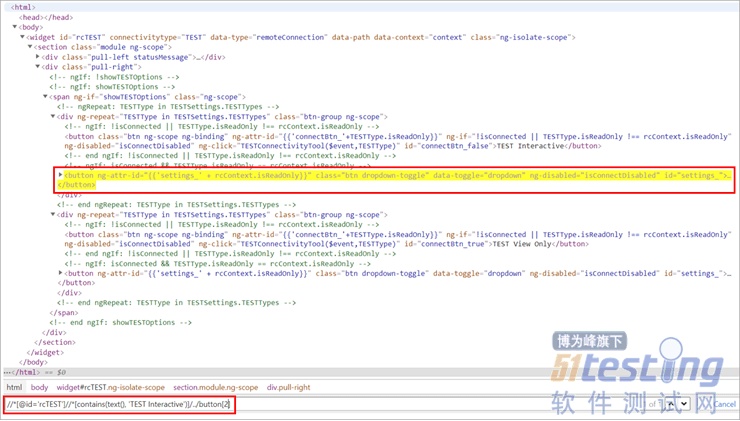This screenshot has width=740, height=421.
Task: Select the opening <html> tag line
Action: (x=23, y=7)
